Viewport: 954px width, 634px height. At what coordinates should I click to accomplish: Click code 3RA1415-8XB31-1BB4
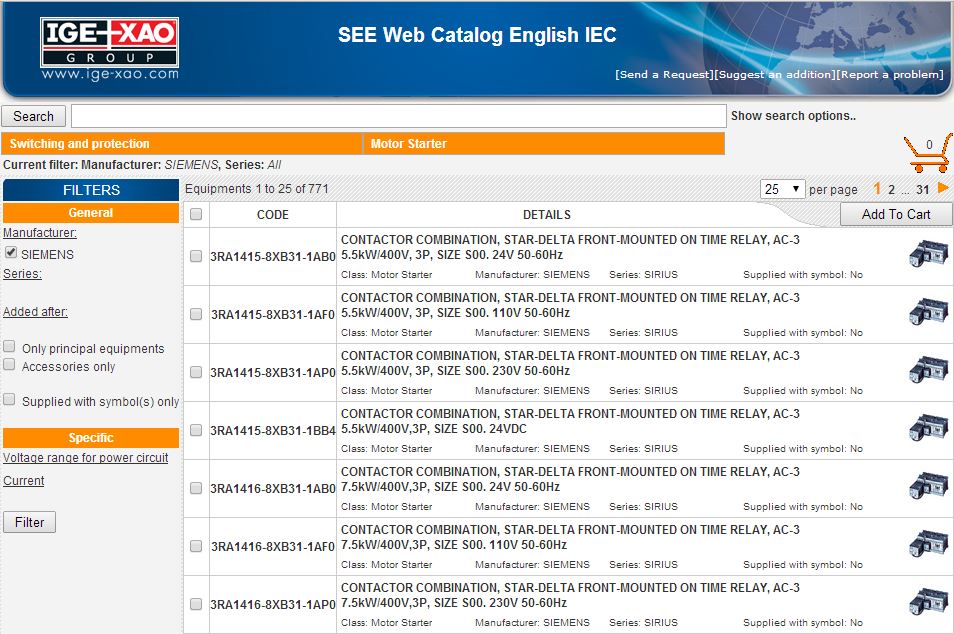click(273, 431)
